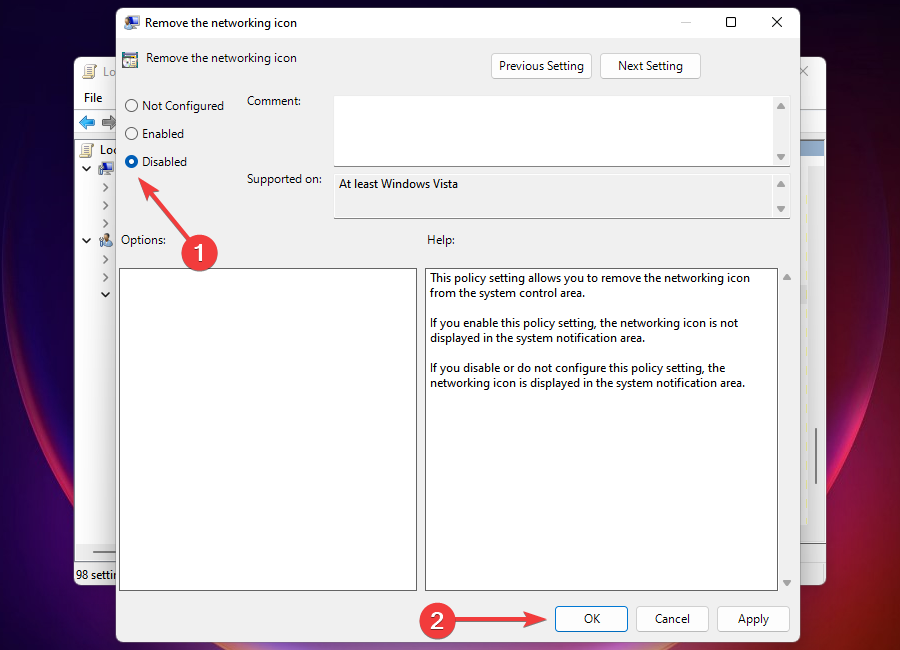This screenshot has width=900, height=650.
Task: Select the Enabled radio button
Action: point(130,133)
